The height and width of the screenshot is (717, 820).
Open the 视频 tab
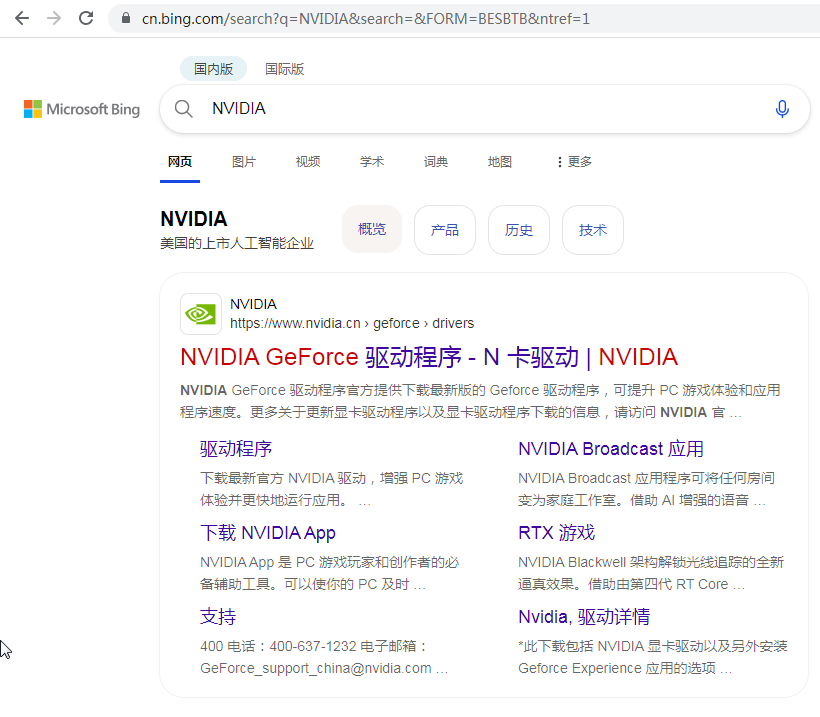tap(308, 162)
